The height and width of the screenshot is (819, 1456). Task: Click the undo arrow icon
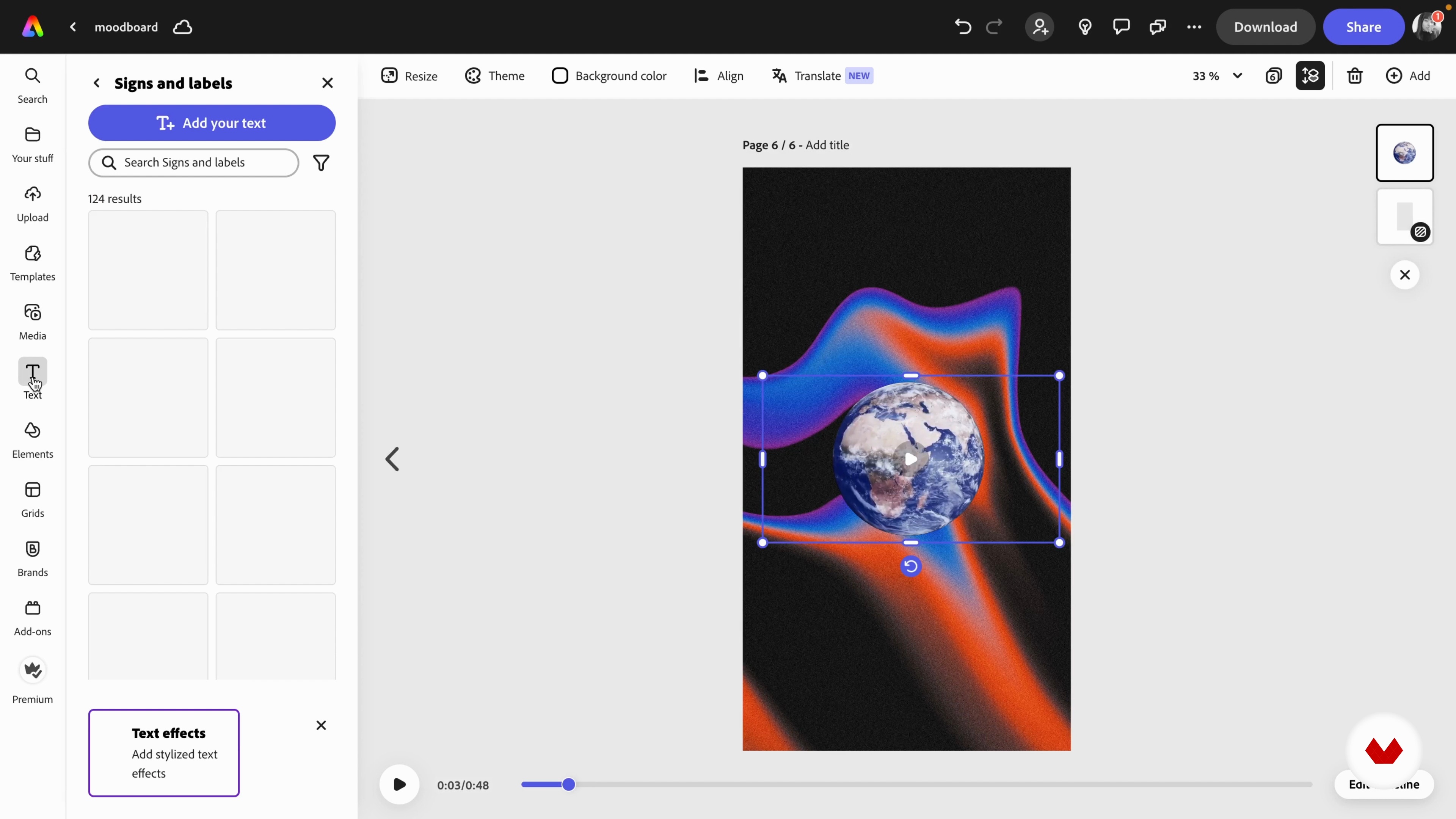(963, 27)
